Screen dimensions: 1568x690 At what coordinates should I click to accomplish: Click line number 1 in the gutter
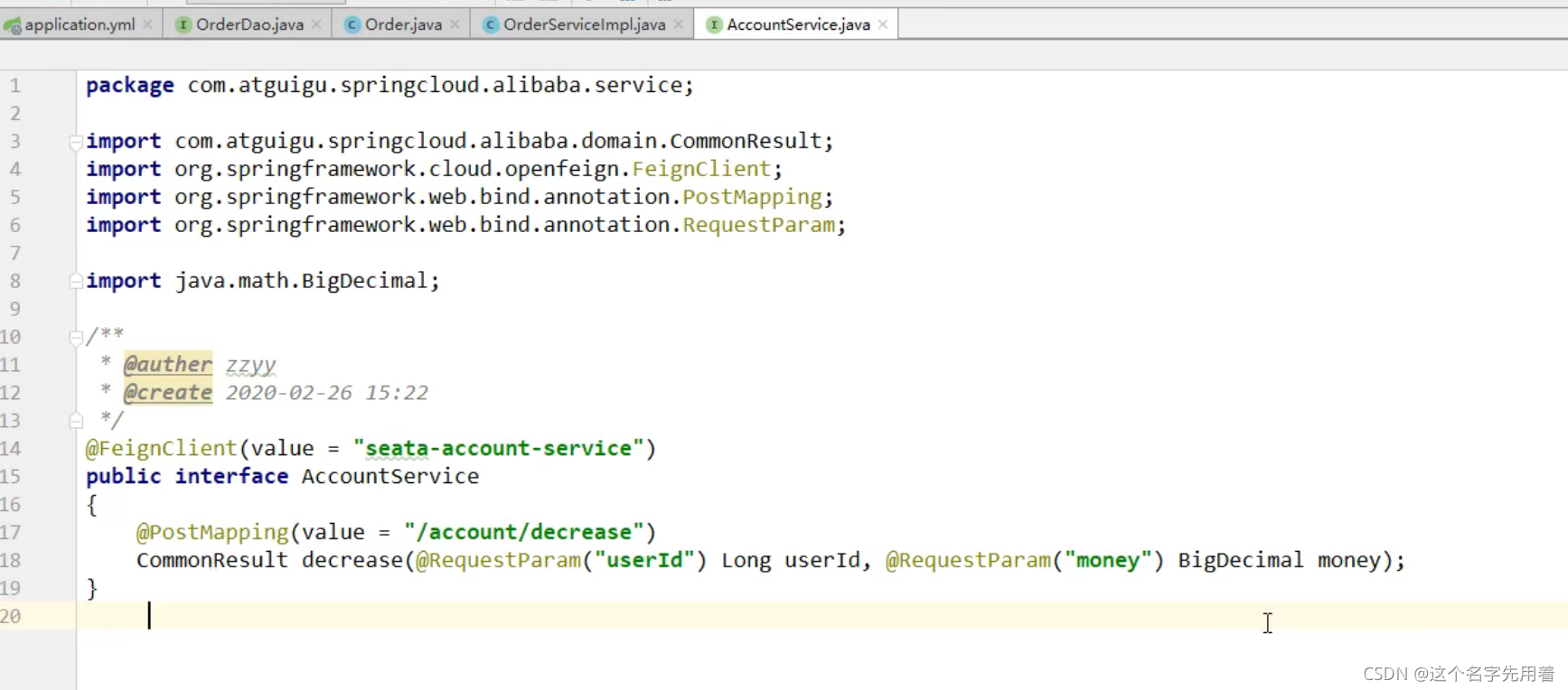(14, 85)
